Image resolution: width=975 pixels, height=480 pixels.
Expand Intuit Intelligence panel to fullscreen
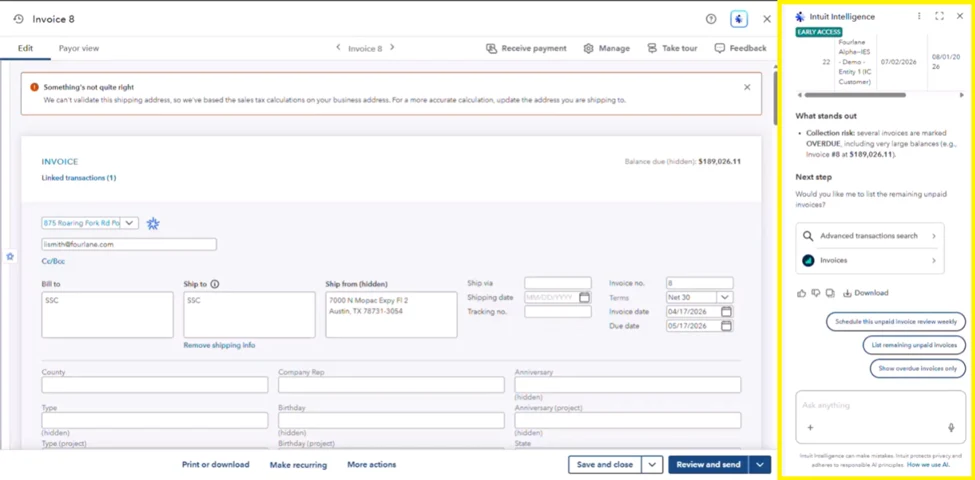click(x=940, y=16)
